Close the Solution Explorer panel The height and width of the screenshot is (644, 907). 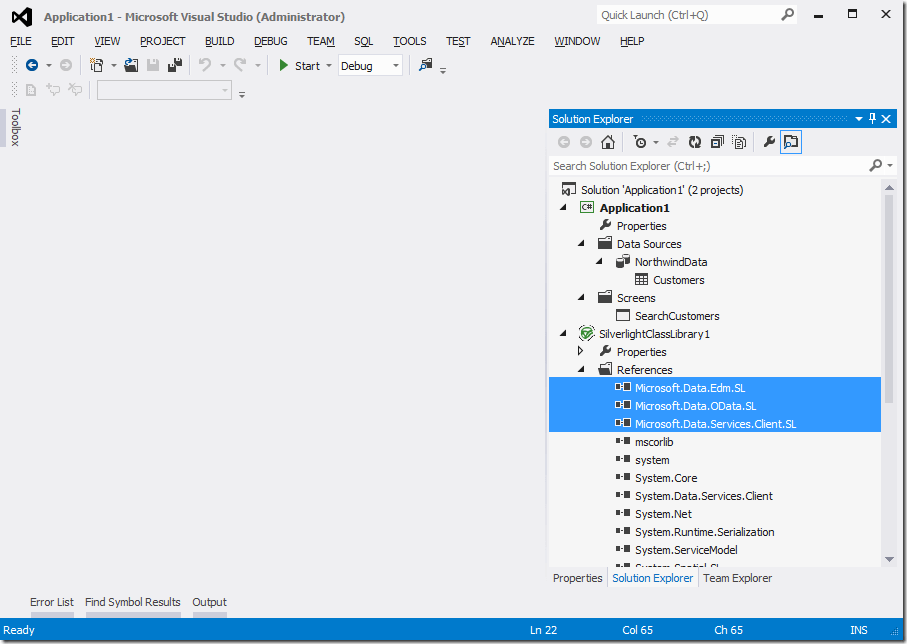click(886, 119)
